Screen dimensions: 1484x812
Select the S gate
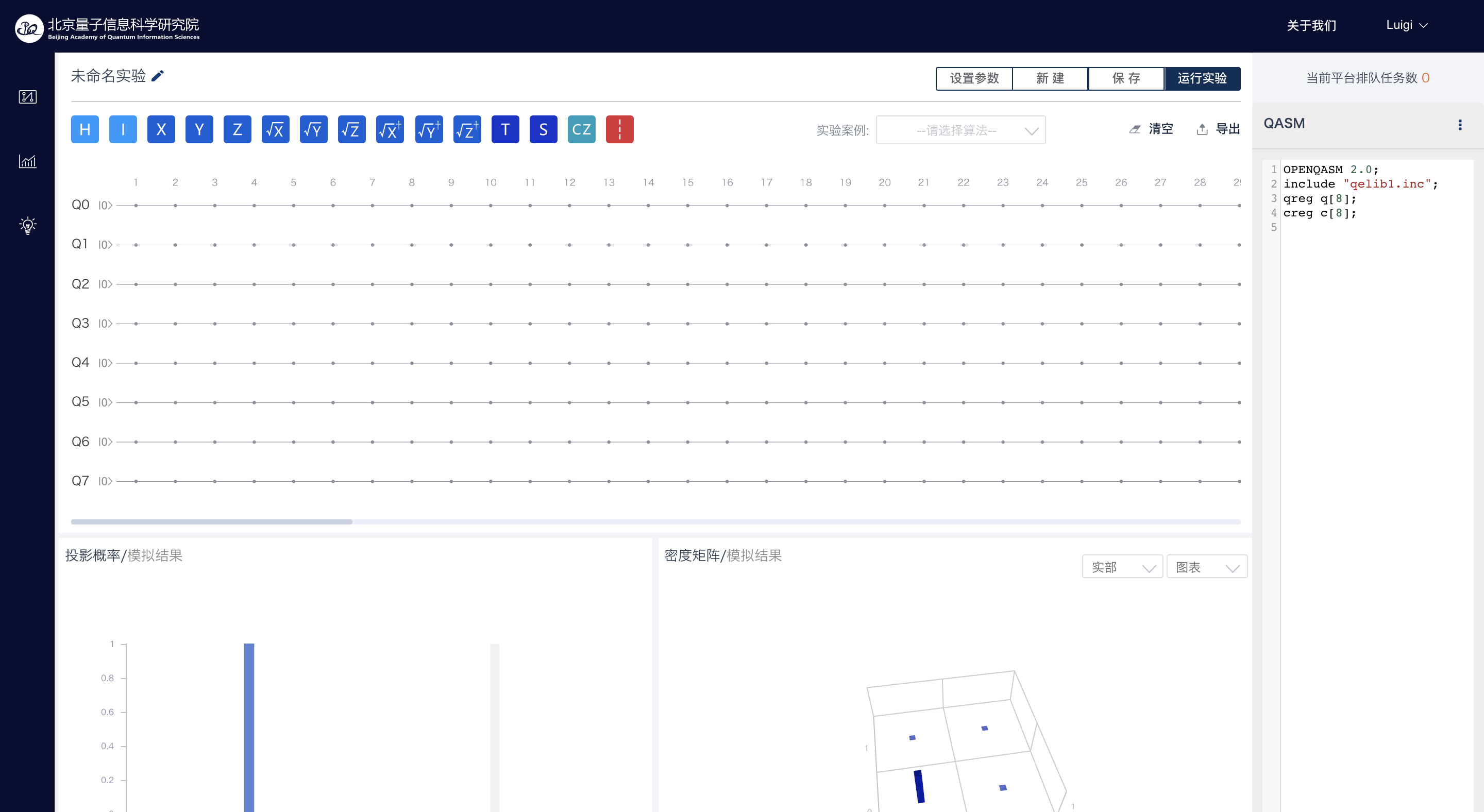click(x=543, y=129)
